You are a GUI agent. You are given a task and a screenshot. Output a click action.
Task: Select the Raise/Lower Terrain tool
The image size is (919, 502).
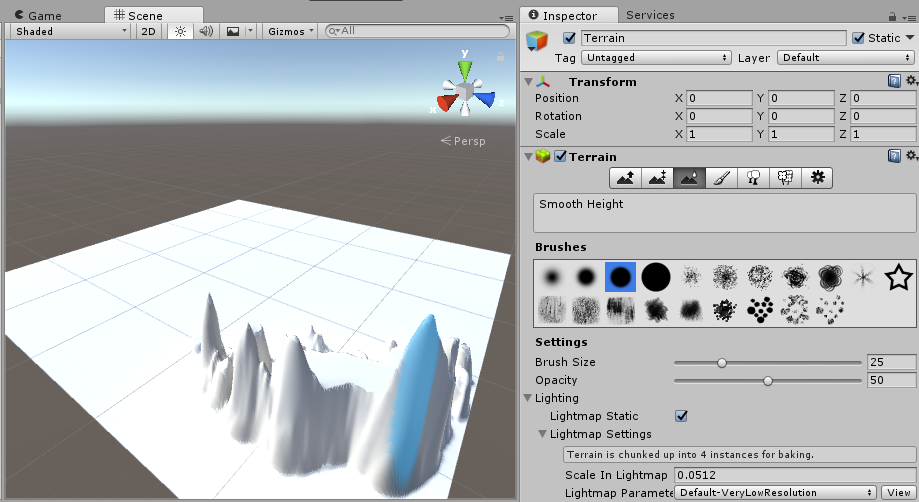(626, 178)
